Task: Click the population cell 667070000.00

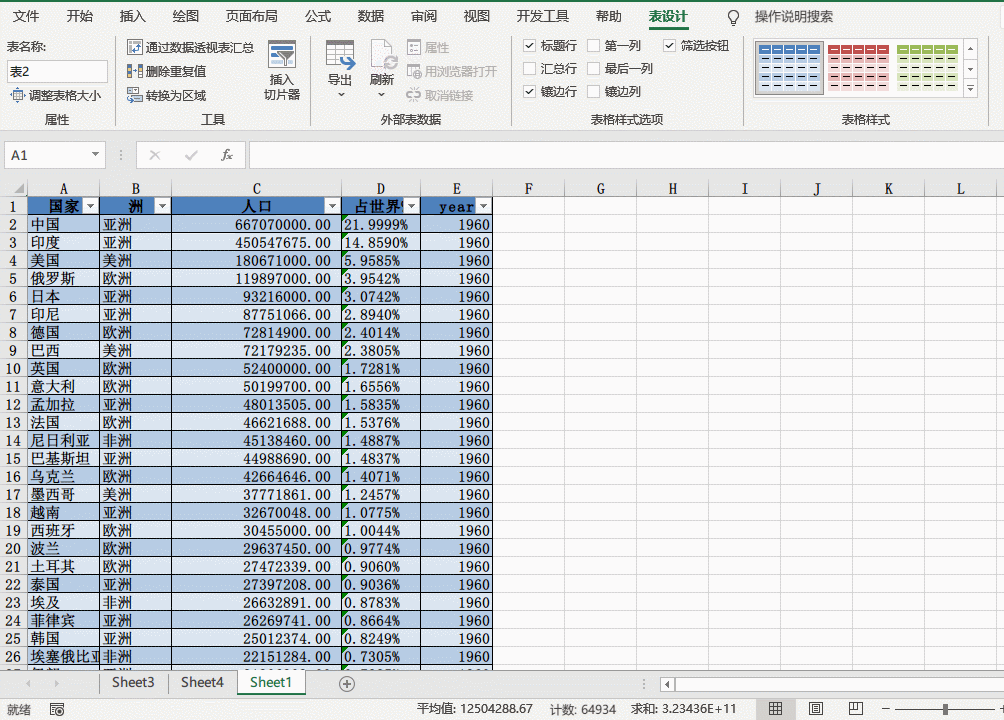Action: point(256,225)
